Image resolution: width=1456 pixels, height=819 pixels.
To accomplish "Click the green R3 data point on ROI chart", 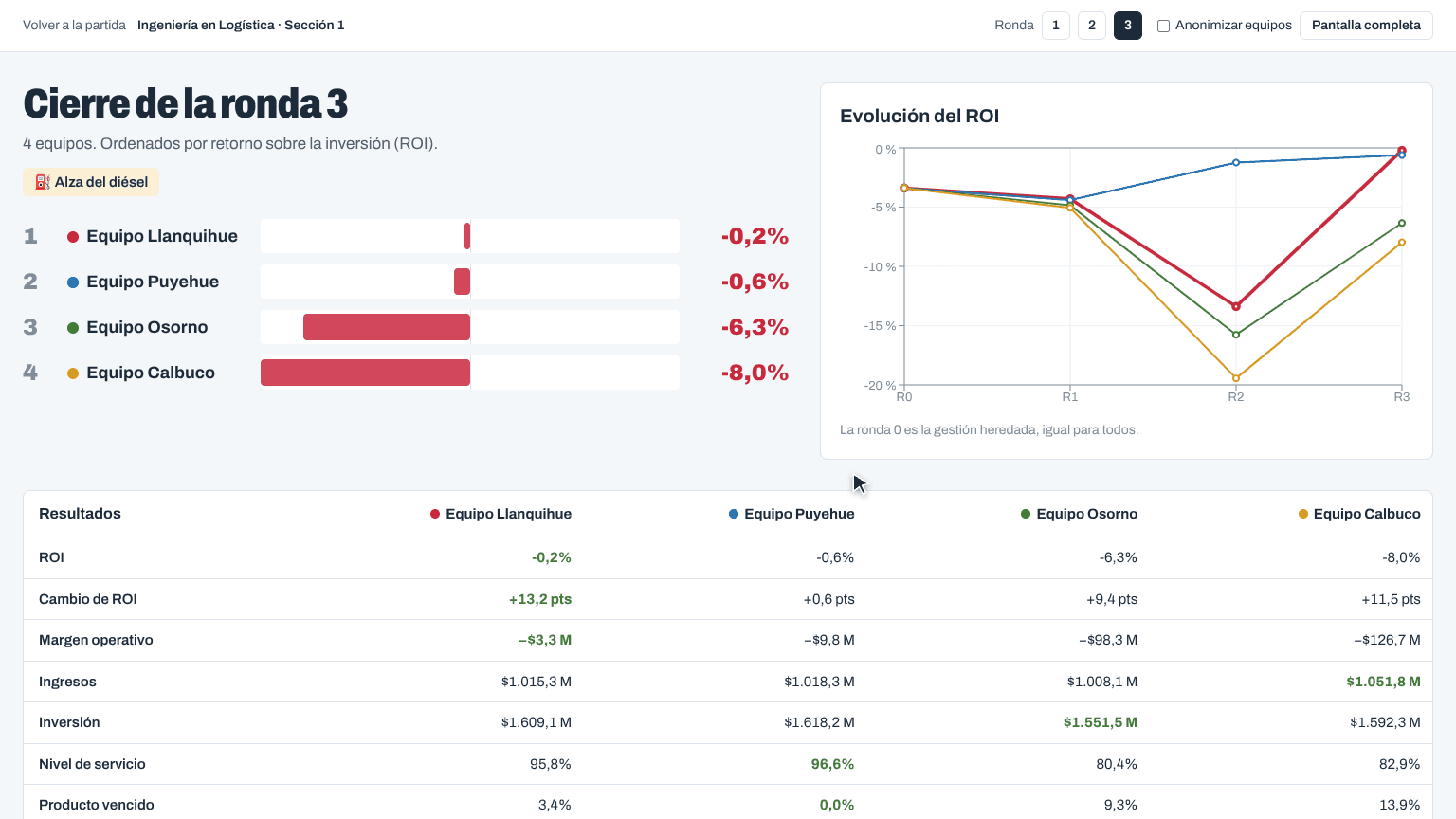I will 1402,224.
